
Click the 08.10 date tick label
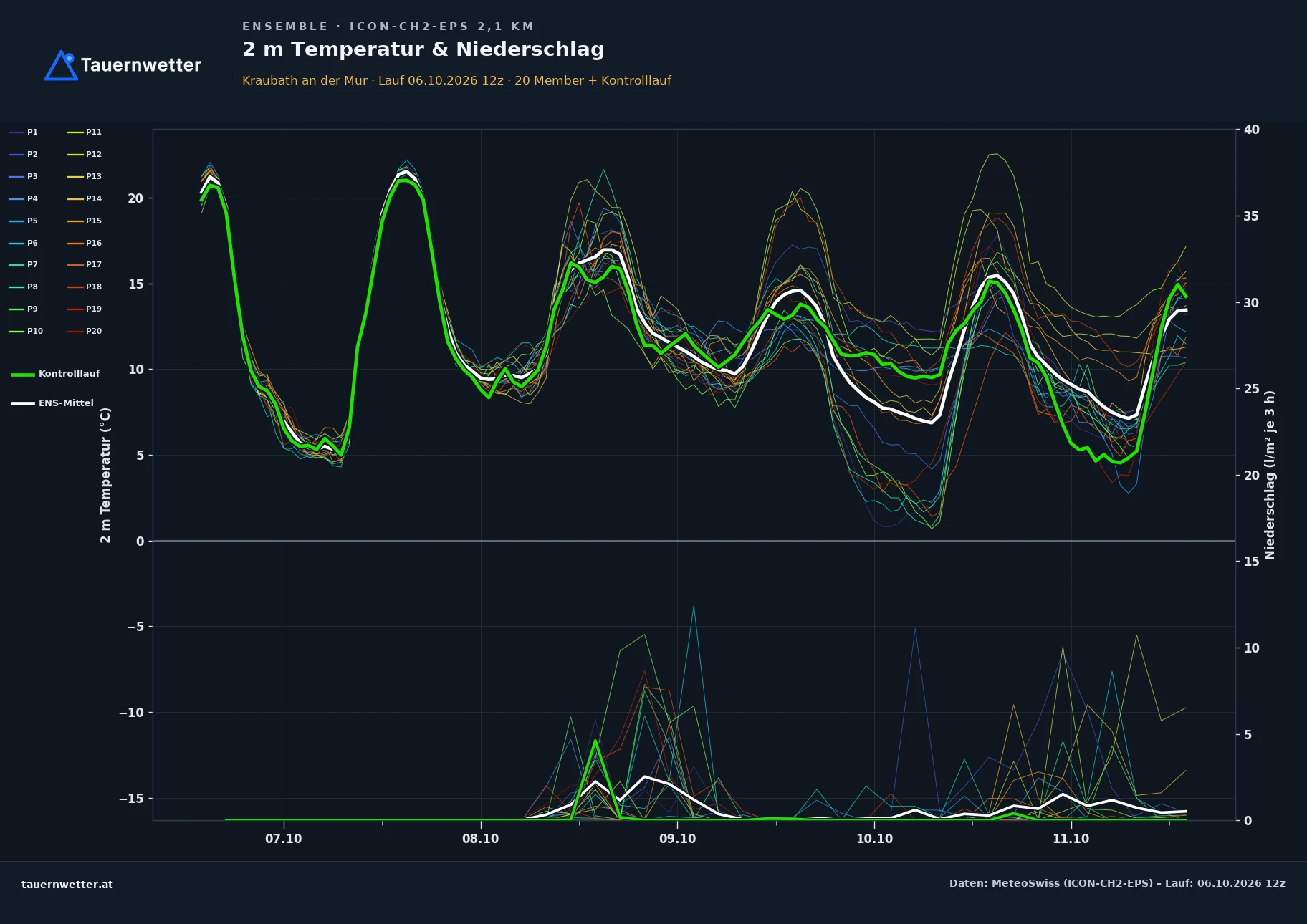480,839
